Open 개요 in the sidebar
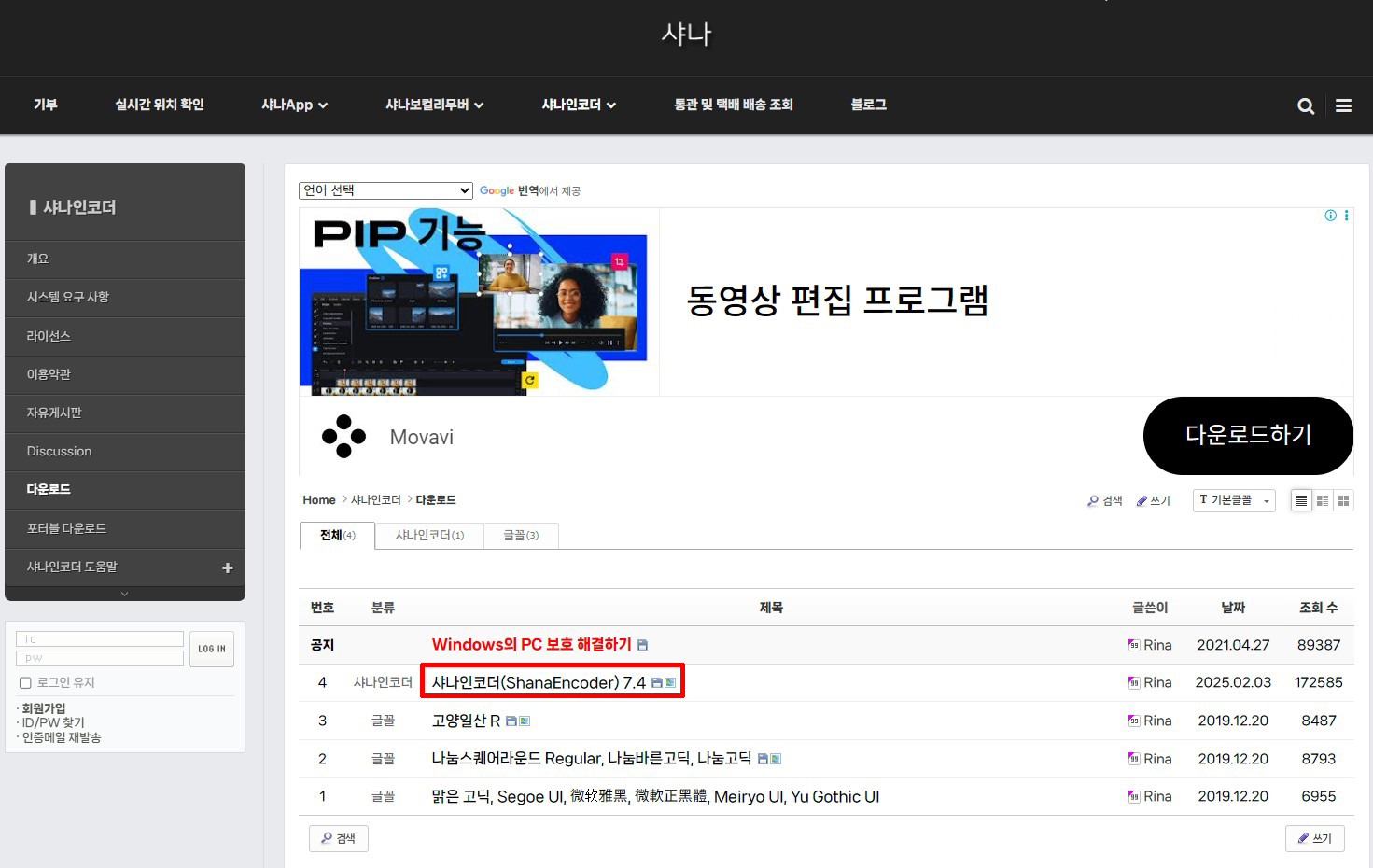The height and width of the screenshot is (868, 1373). point(125,259)
